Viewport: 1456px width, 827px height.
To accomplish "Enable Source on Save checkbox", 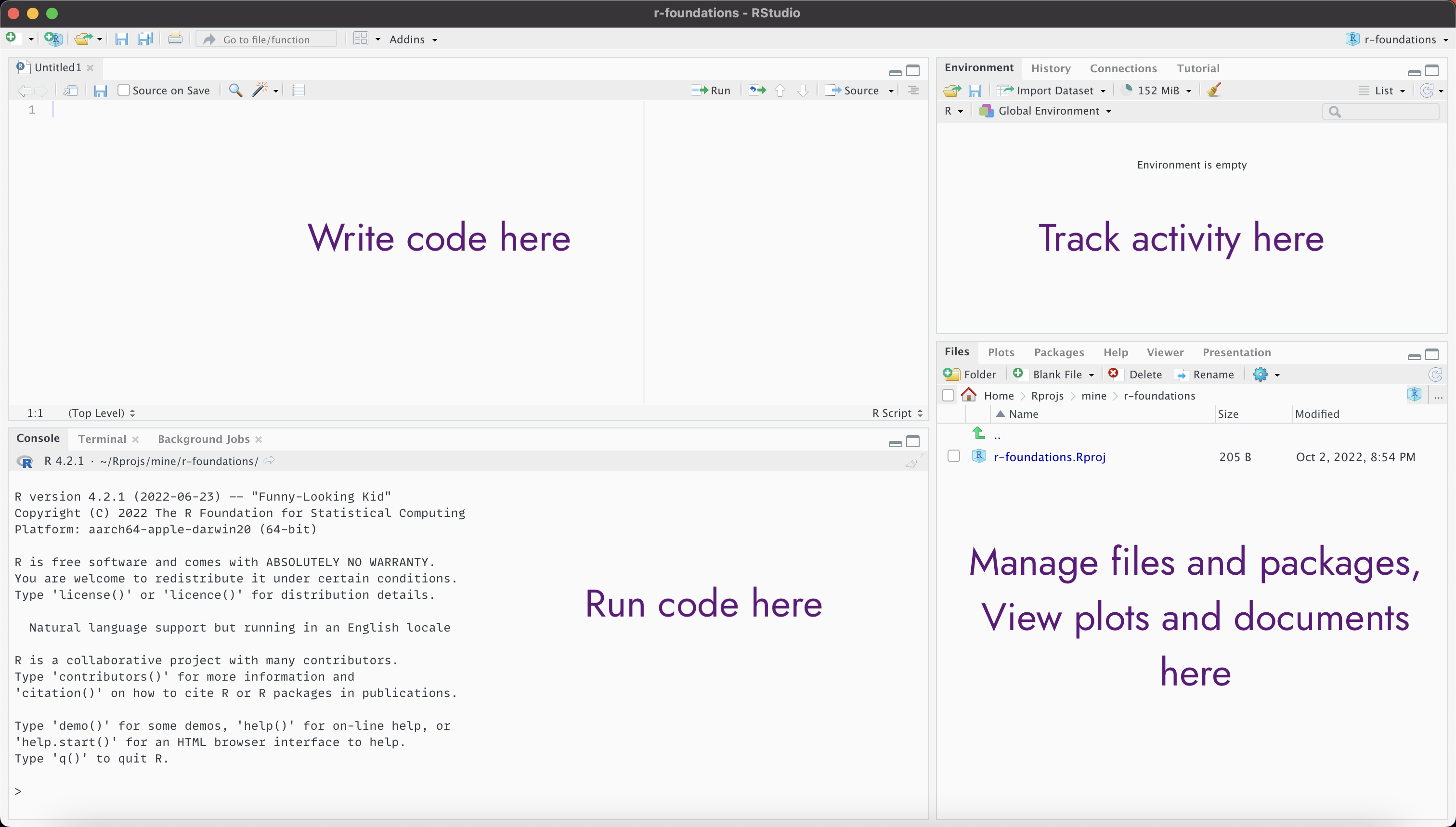I will 124,90.
